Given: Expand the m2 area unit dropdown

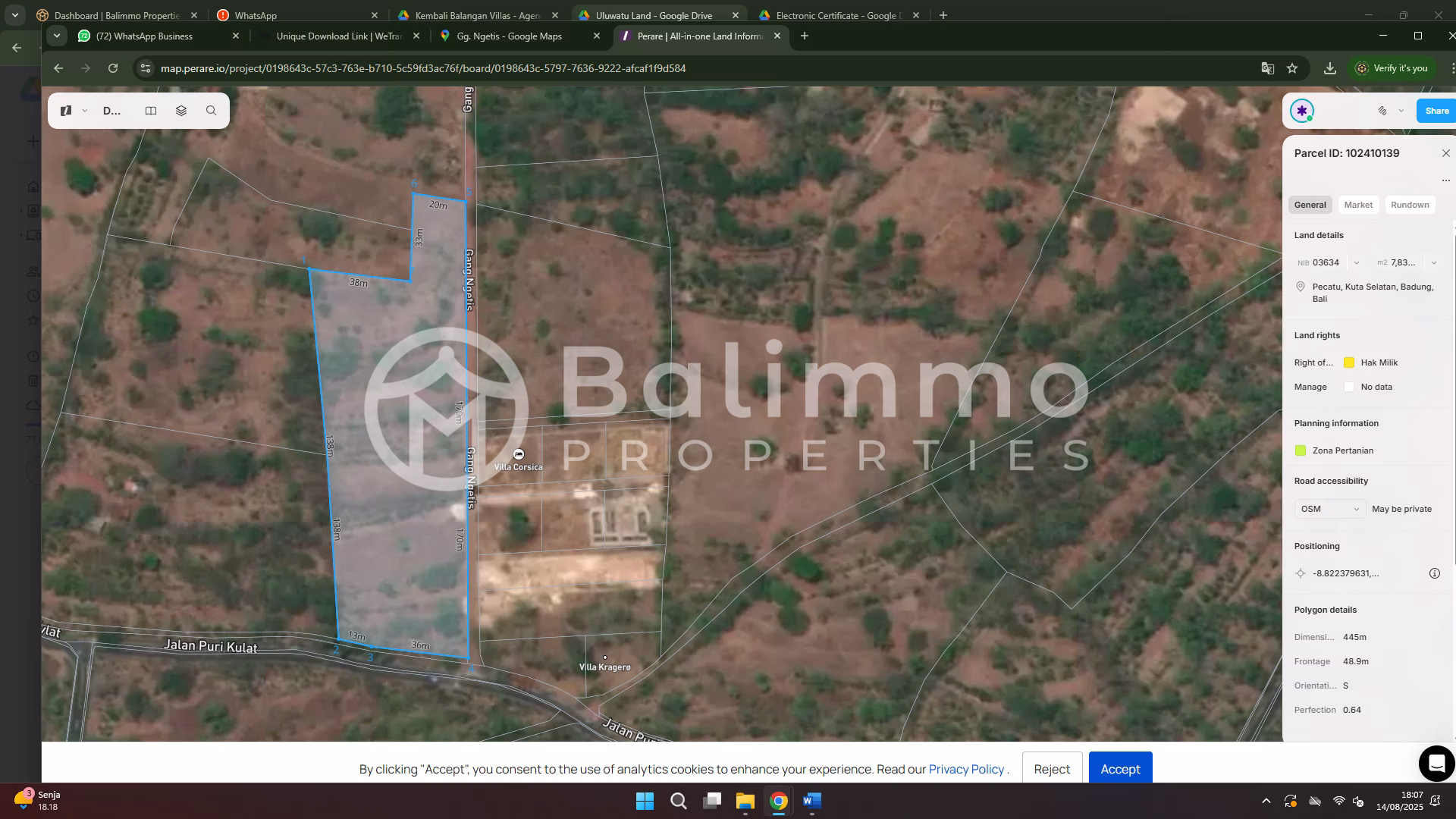Looking at the screenshot, I should (1433, 263).
